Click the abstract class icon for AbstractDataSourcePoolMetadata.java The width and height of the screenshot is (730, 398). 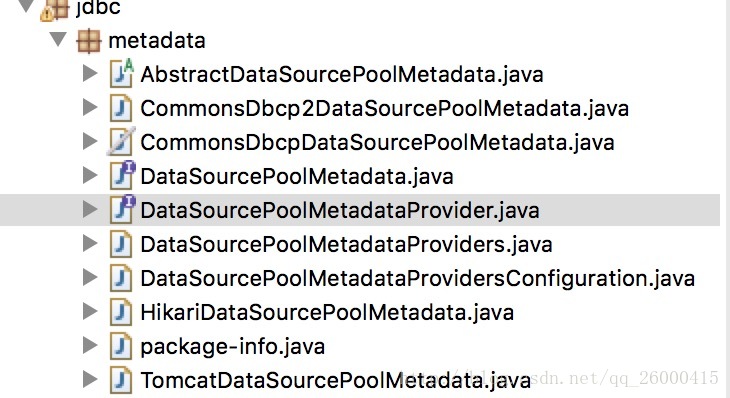[122, 74]
